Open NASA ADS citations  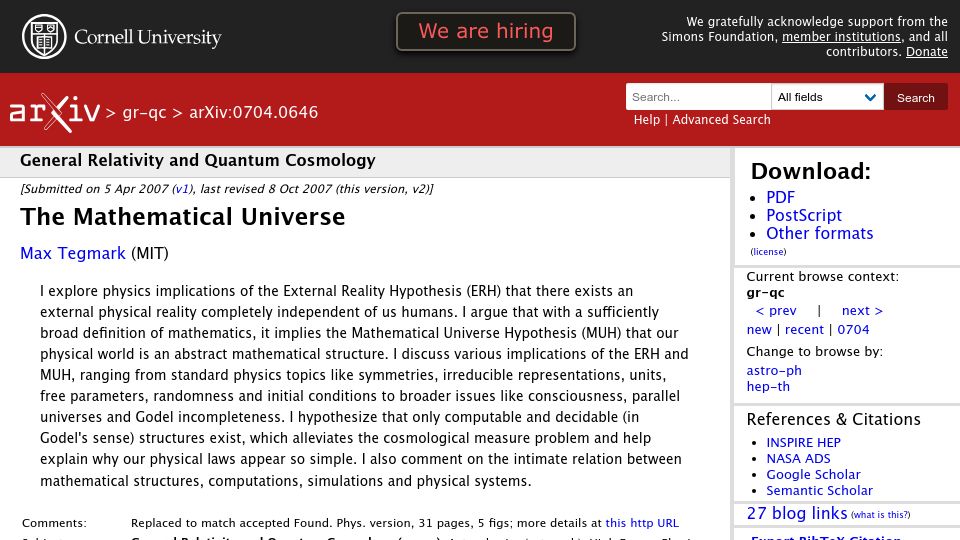[798, 459]
